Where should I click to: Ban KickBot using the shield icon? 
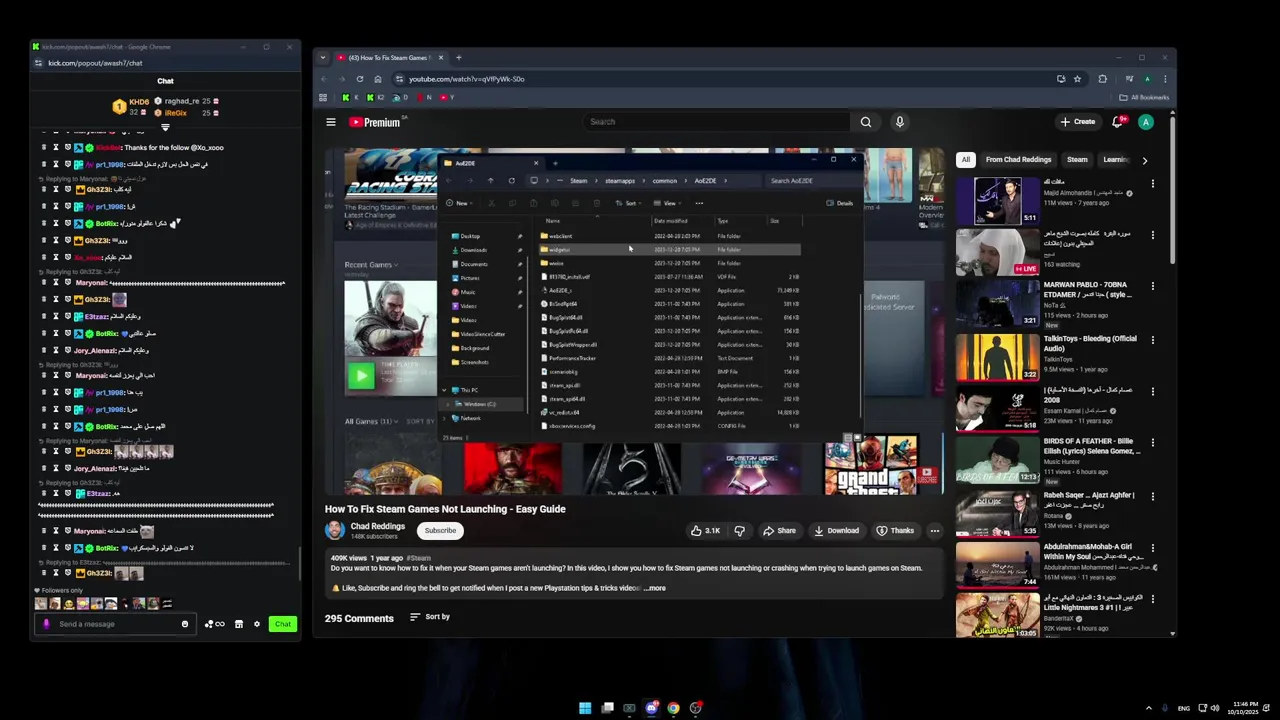pos(67,147)
